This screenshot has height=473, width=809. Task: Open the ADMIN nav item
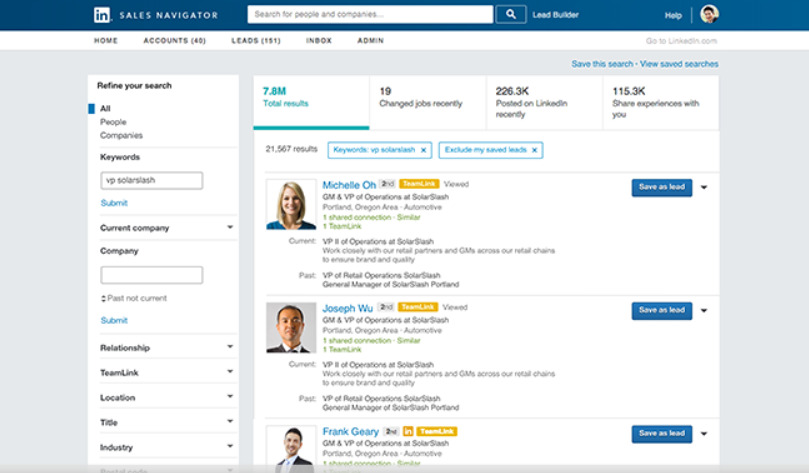click(x=370, y=40)
